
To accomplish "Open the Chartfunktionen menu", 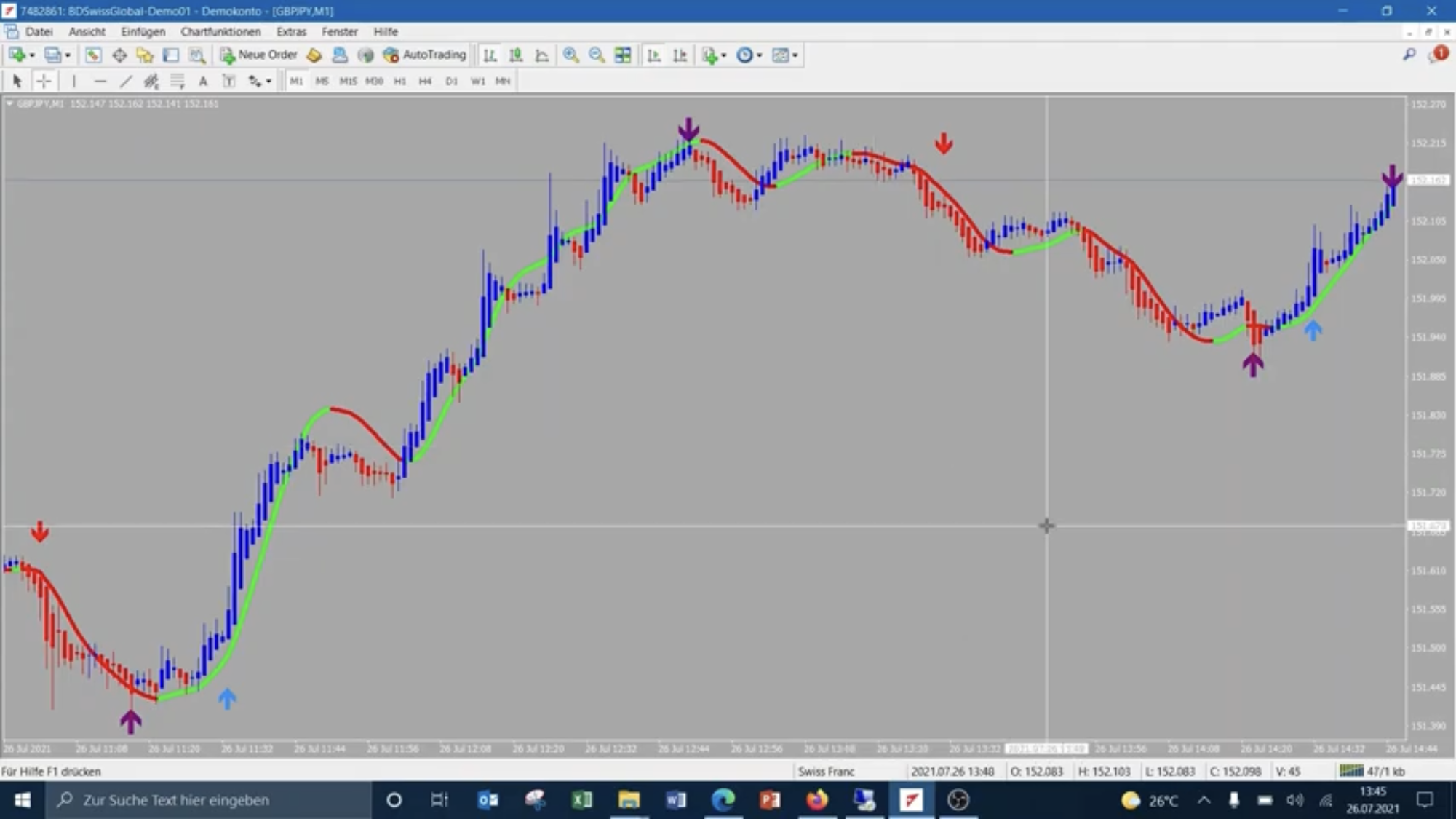I will [x=220, y=31].
